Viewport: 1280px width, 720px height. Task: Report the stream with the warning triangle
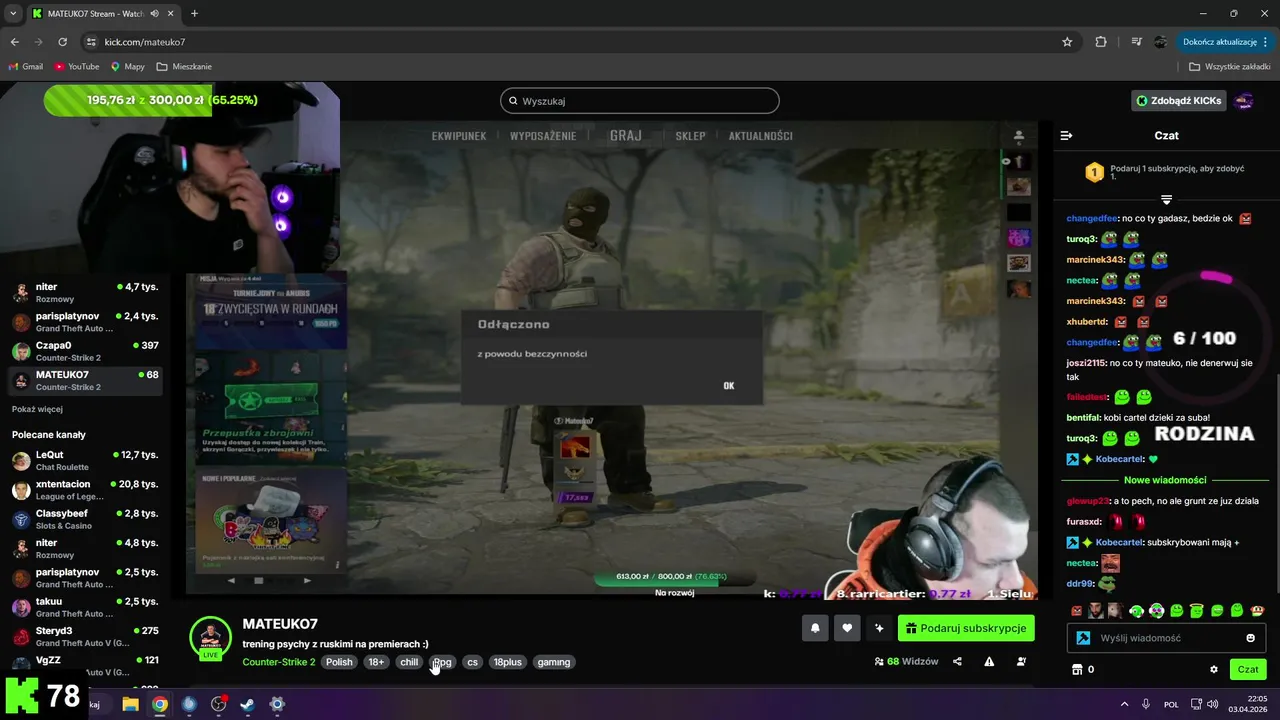pos(989,662)
